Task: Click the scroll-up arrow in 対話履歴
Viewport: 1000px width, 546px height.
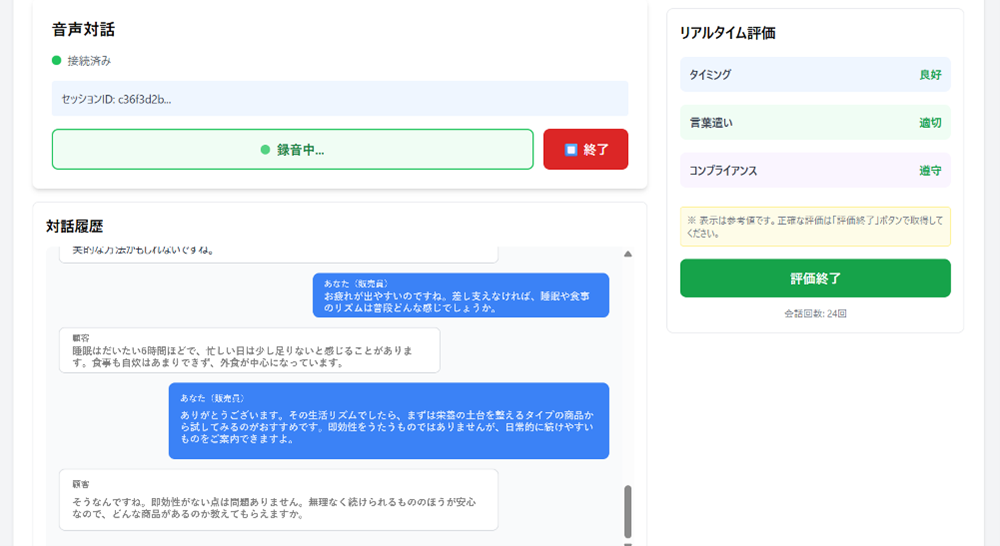Action: 628,254
